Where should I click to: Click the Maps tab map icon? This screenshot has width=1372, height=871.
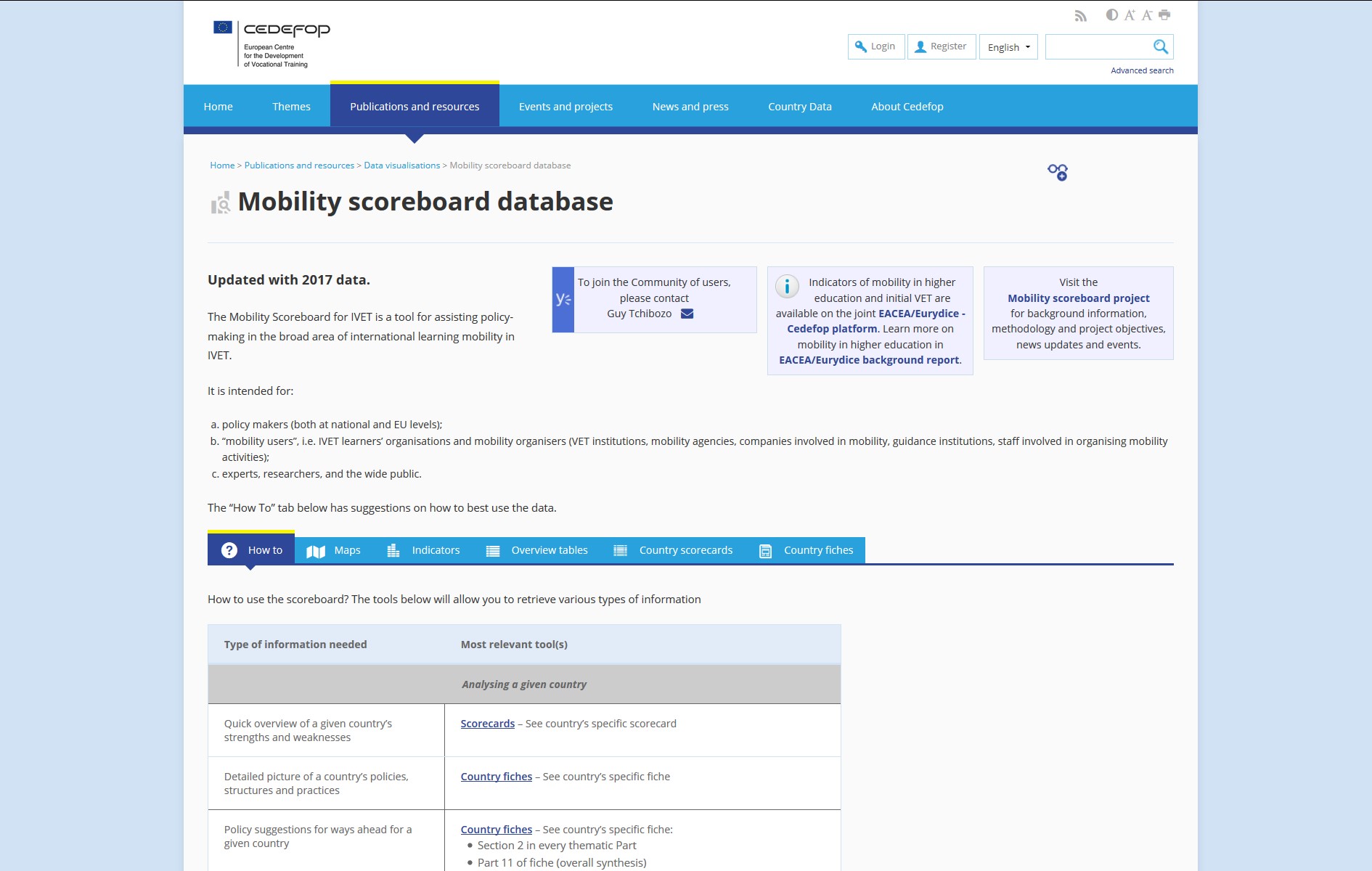[316, 551]
